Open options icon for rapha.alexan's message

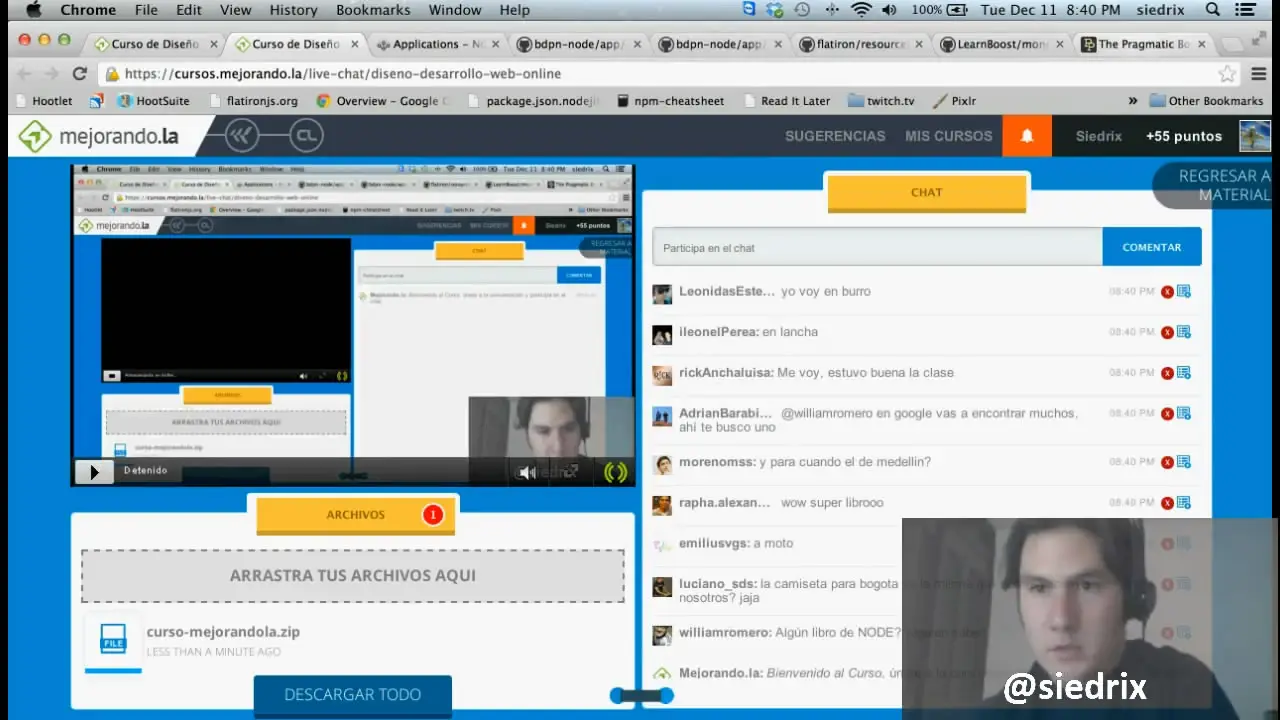[1184, 502]
